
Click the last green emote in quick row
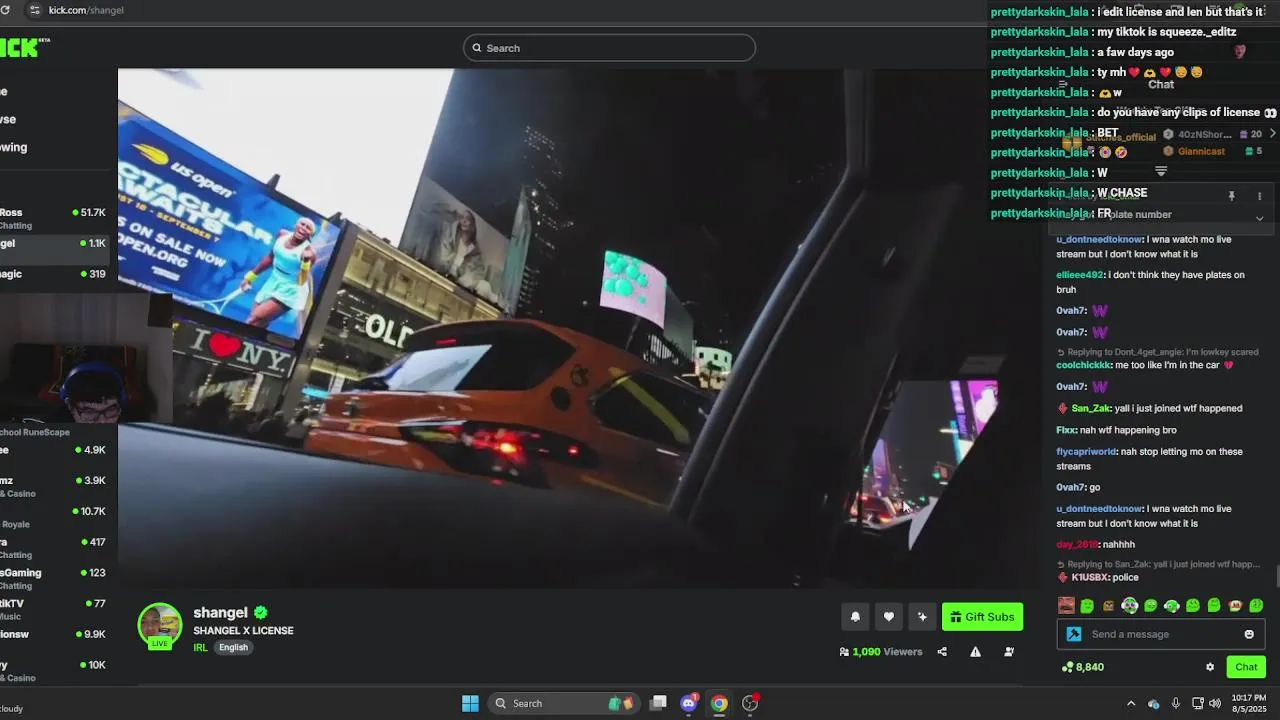point(1257,606)
